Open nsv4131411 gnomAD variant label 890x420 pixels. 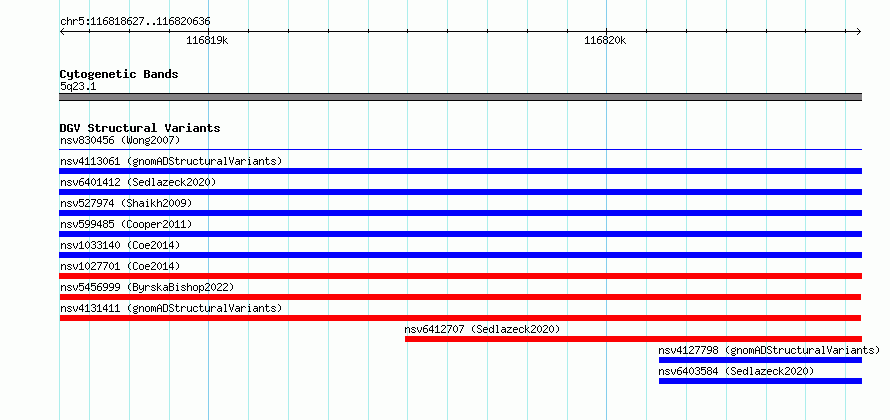tap(171, 308)
